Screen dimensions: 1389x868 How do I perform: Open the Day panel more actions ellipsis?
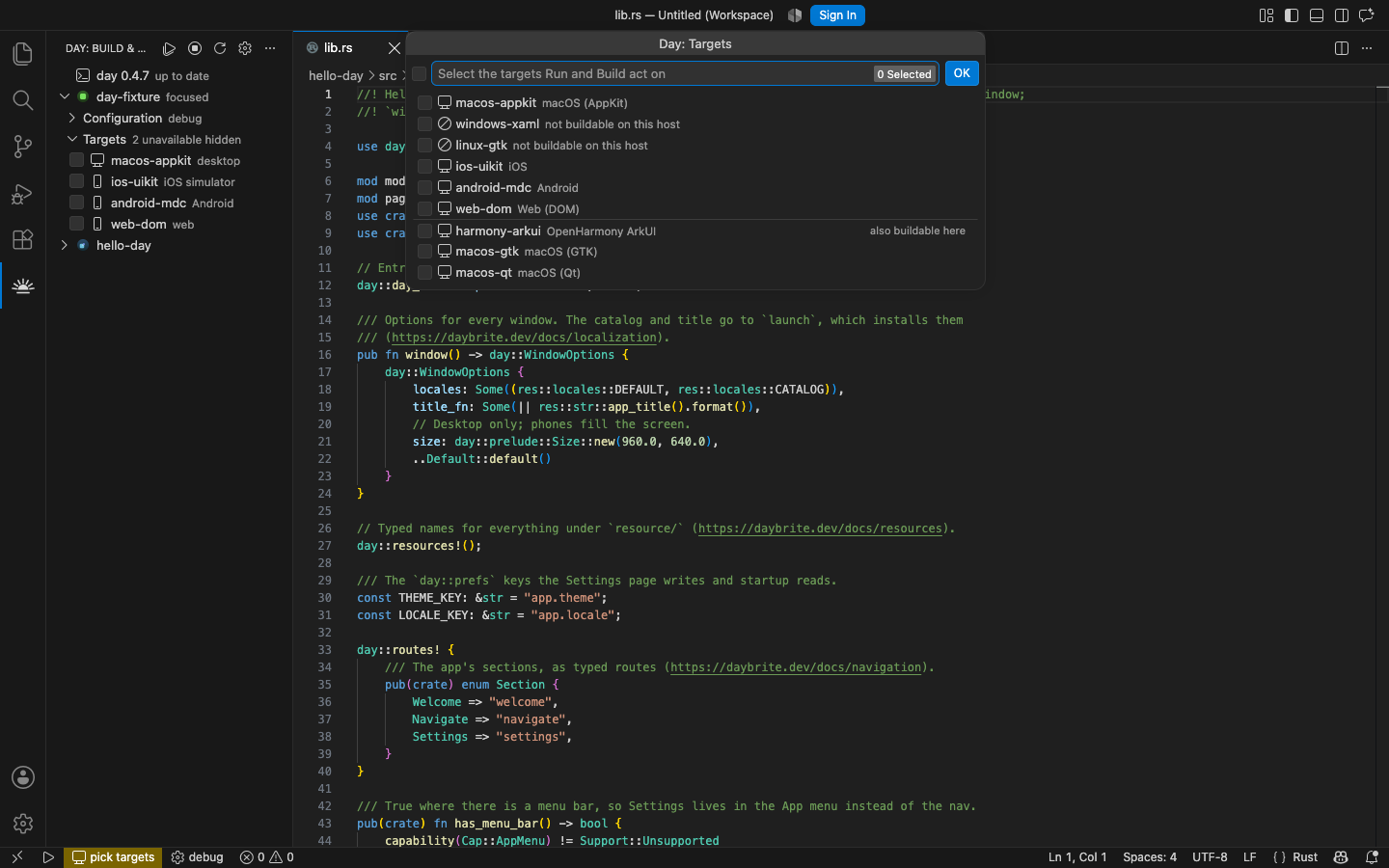click(x=270, y=48)
